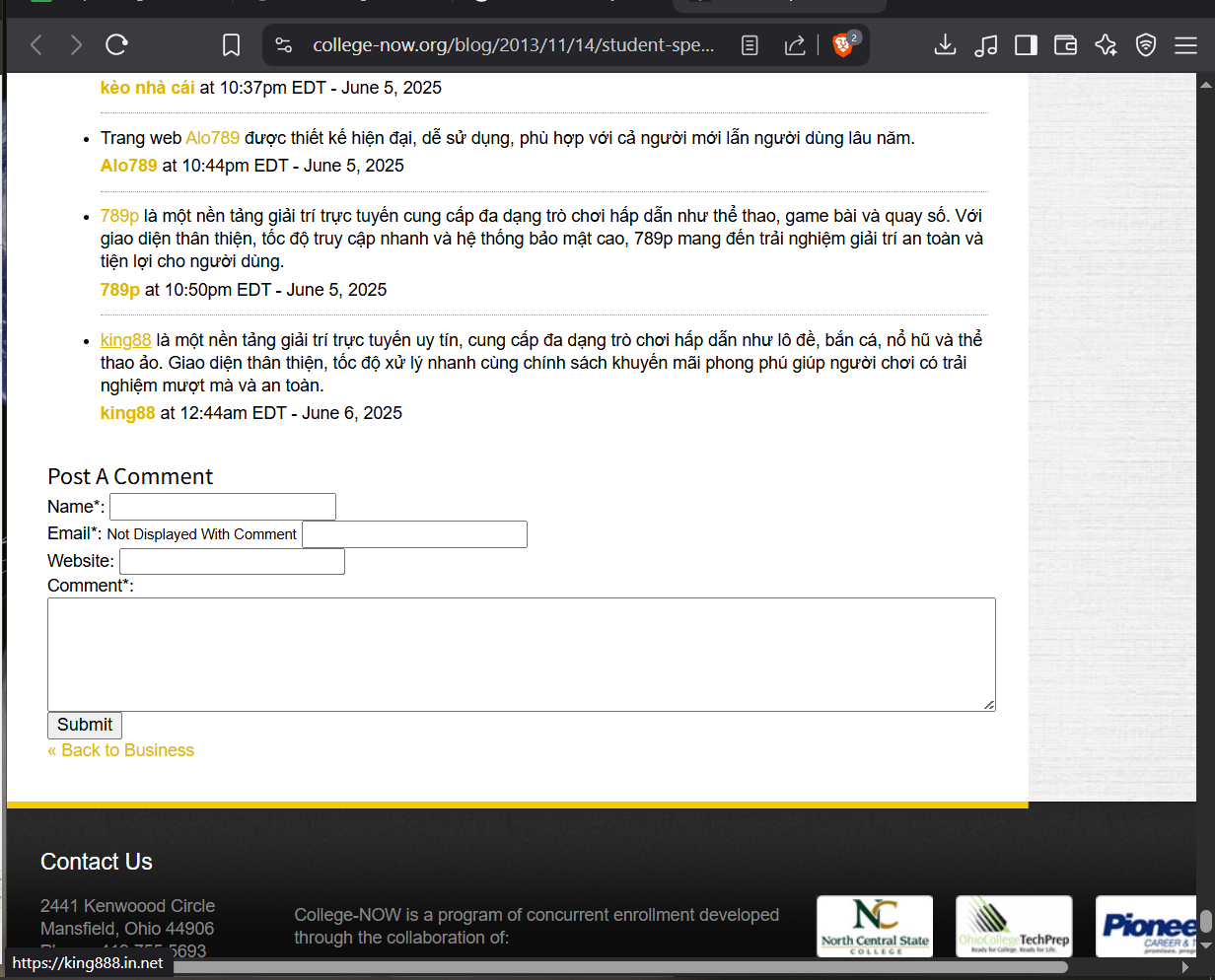Click the Contact Us footer heading
Image resolution: width=1215 pixels, height=980 pixels.
(x=97, y=862)
